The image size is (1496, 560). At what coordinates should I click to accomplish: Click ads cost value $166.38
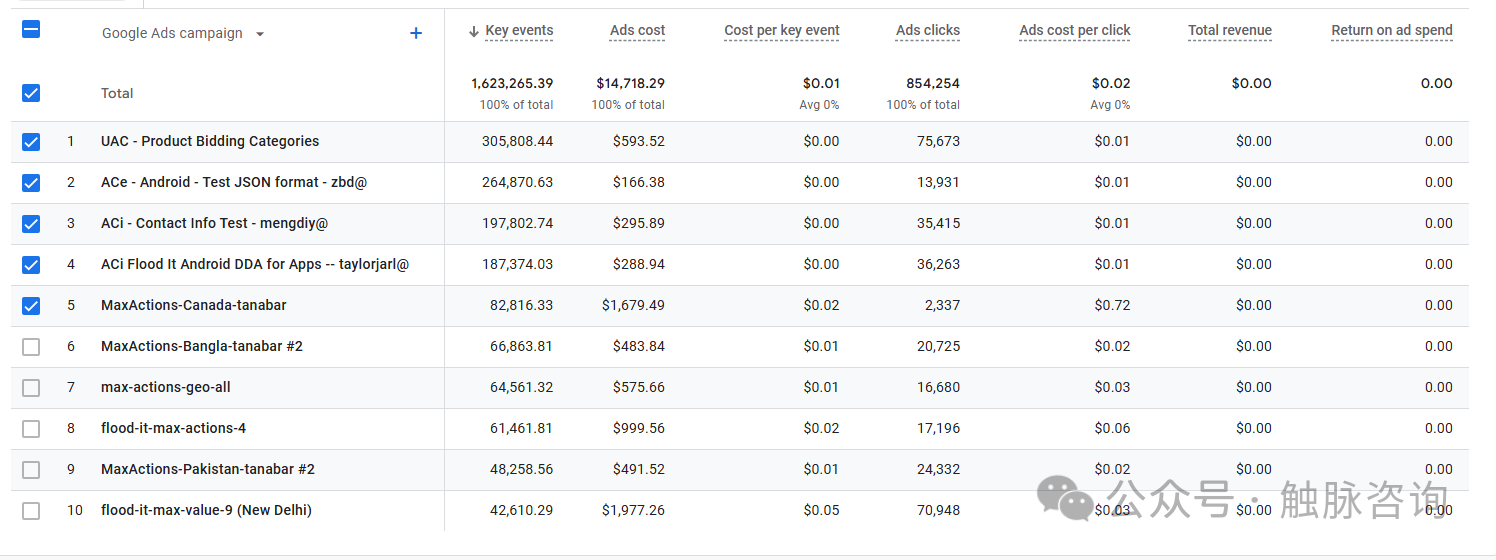(639, 182)
